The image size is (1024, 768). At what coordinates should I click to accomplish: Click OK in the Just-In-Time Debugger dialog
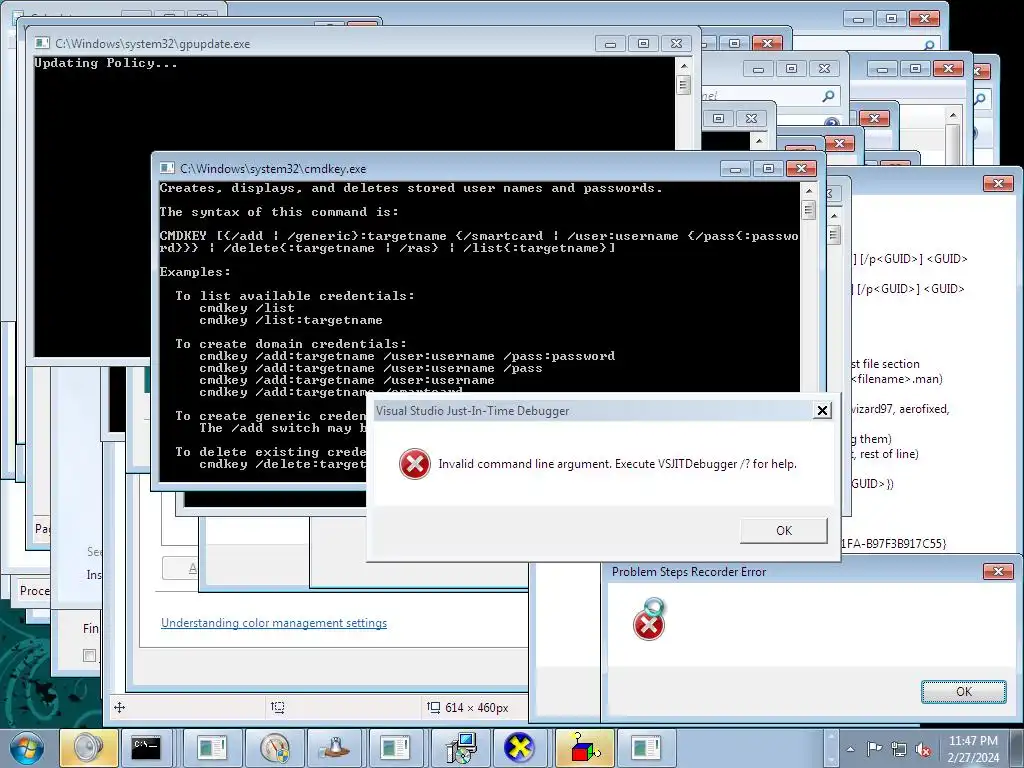784,530
